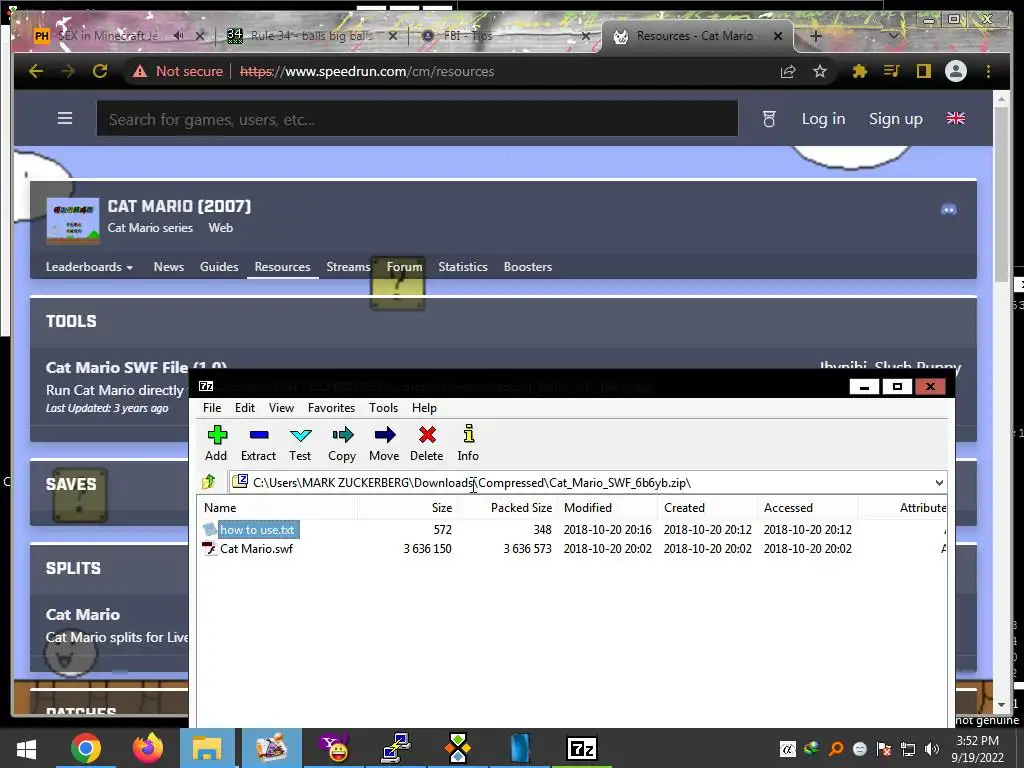Screen dimensions: 1024x768
Task: Open the Windows Start menu
Action: tap(26, 748)
